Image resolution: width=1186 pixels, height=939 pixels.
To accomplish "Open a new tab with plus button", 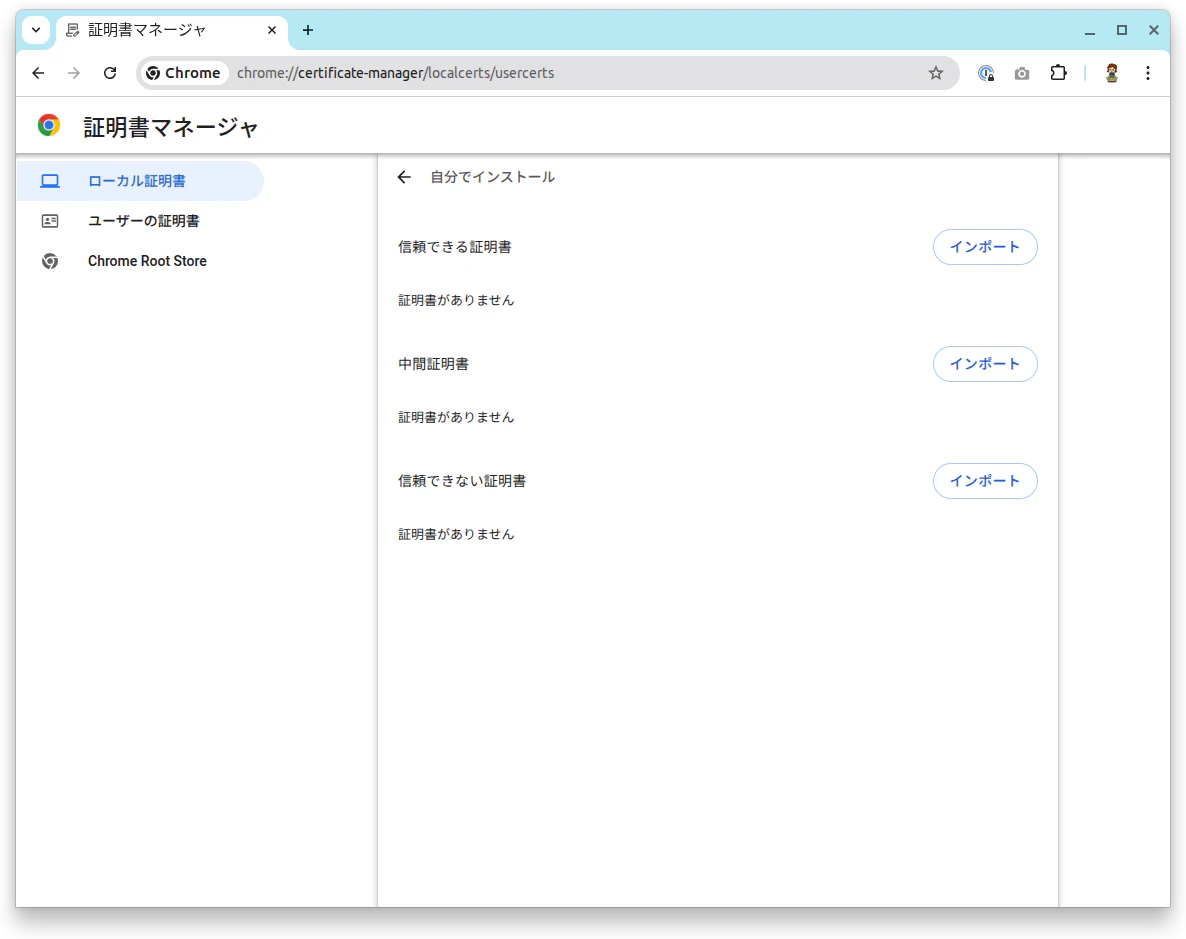I will click(308, 30).
